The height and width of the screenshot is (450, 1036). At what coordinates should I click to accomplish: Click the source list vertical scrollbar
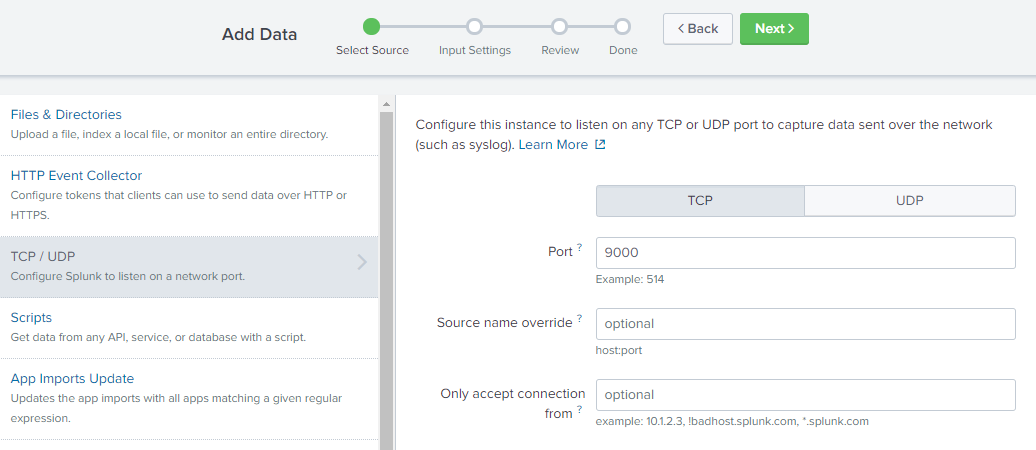(x=386, y=270)
